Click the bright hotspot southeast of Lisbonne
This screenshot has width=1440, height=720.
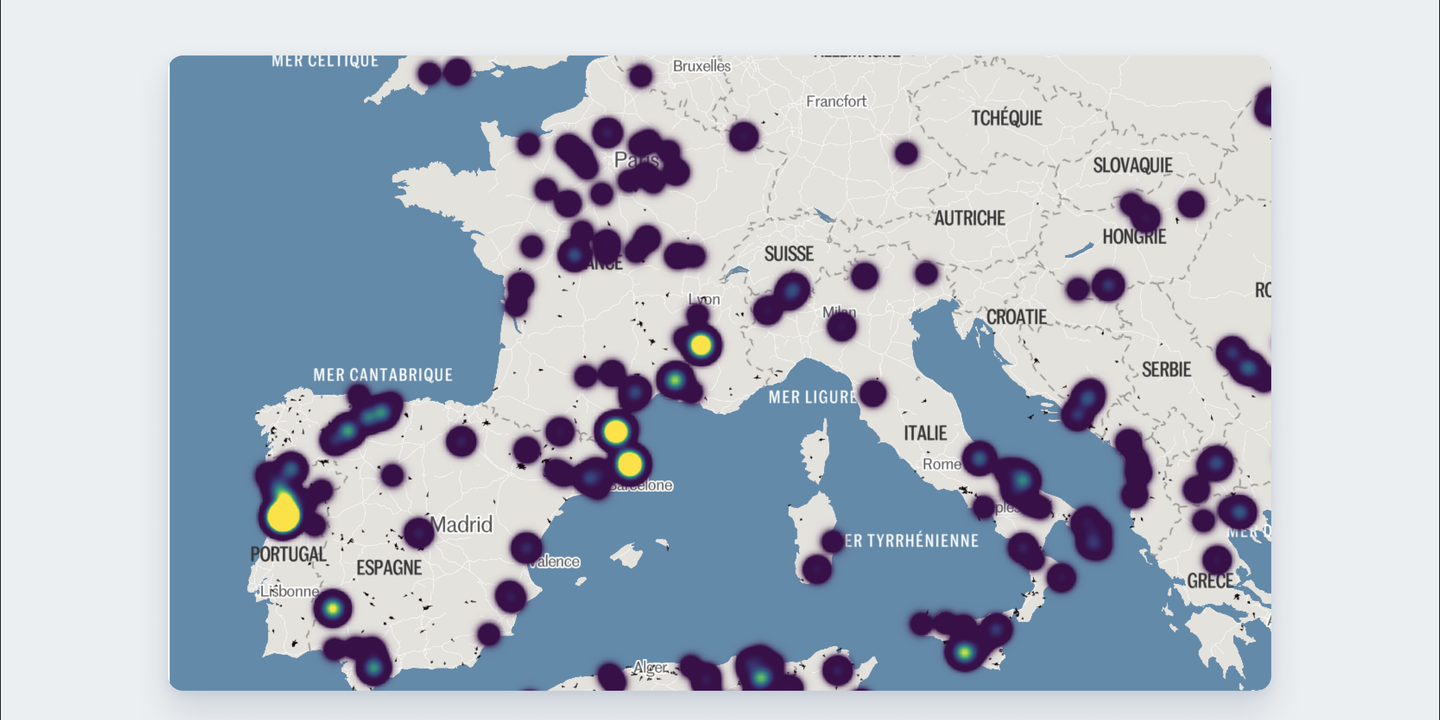click(x=332, y=607)
